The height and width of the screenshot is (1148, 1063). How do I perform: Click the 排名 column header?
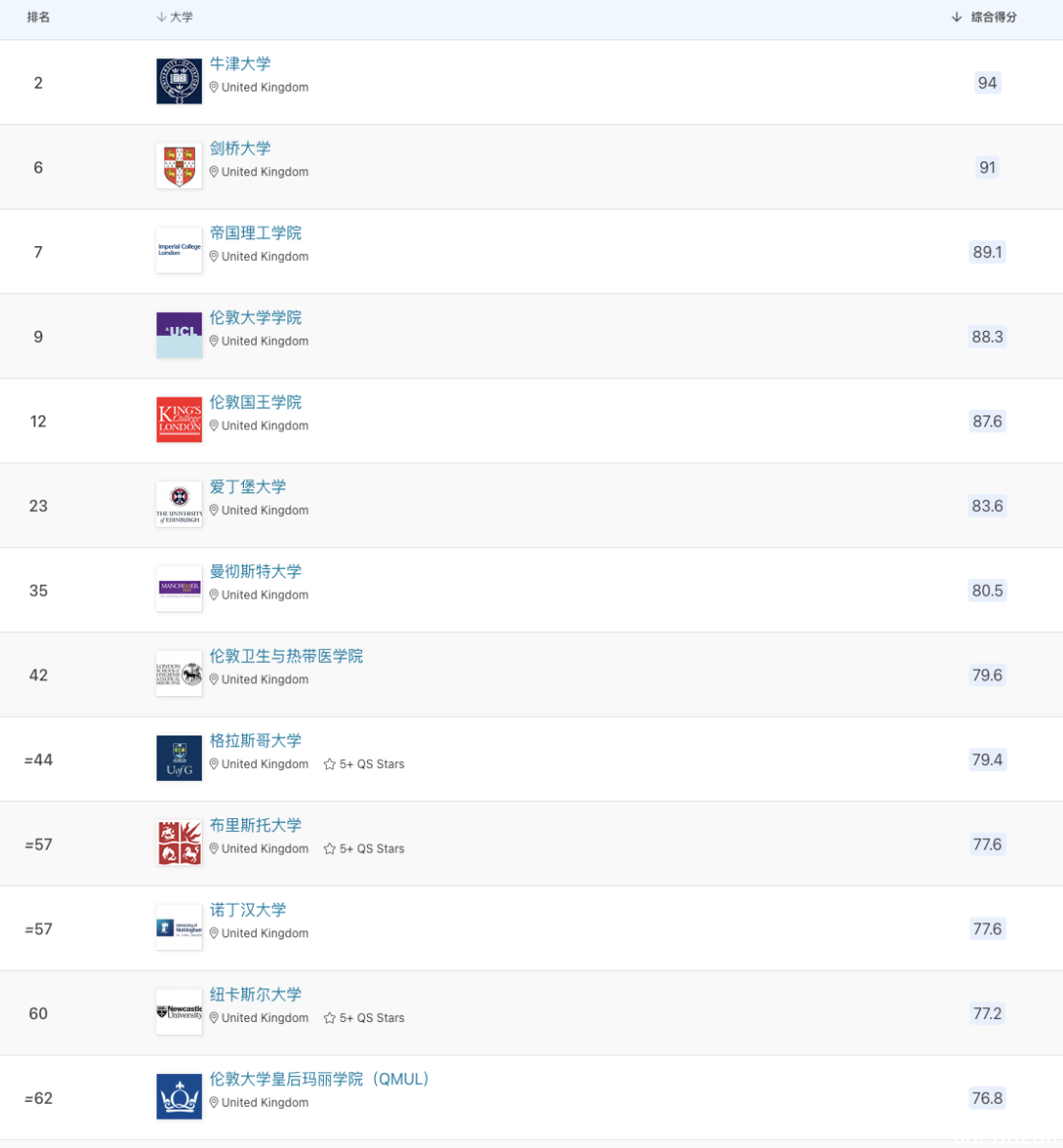pos(38,18)
